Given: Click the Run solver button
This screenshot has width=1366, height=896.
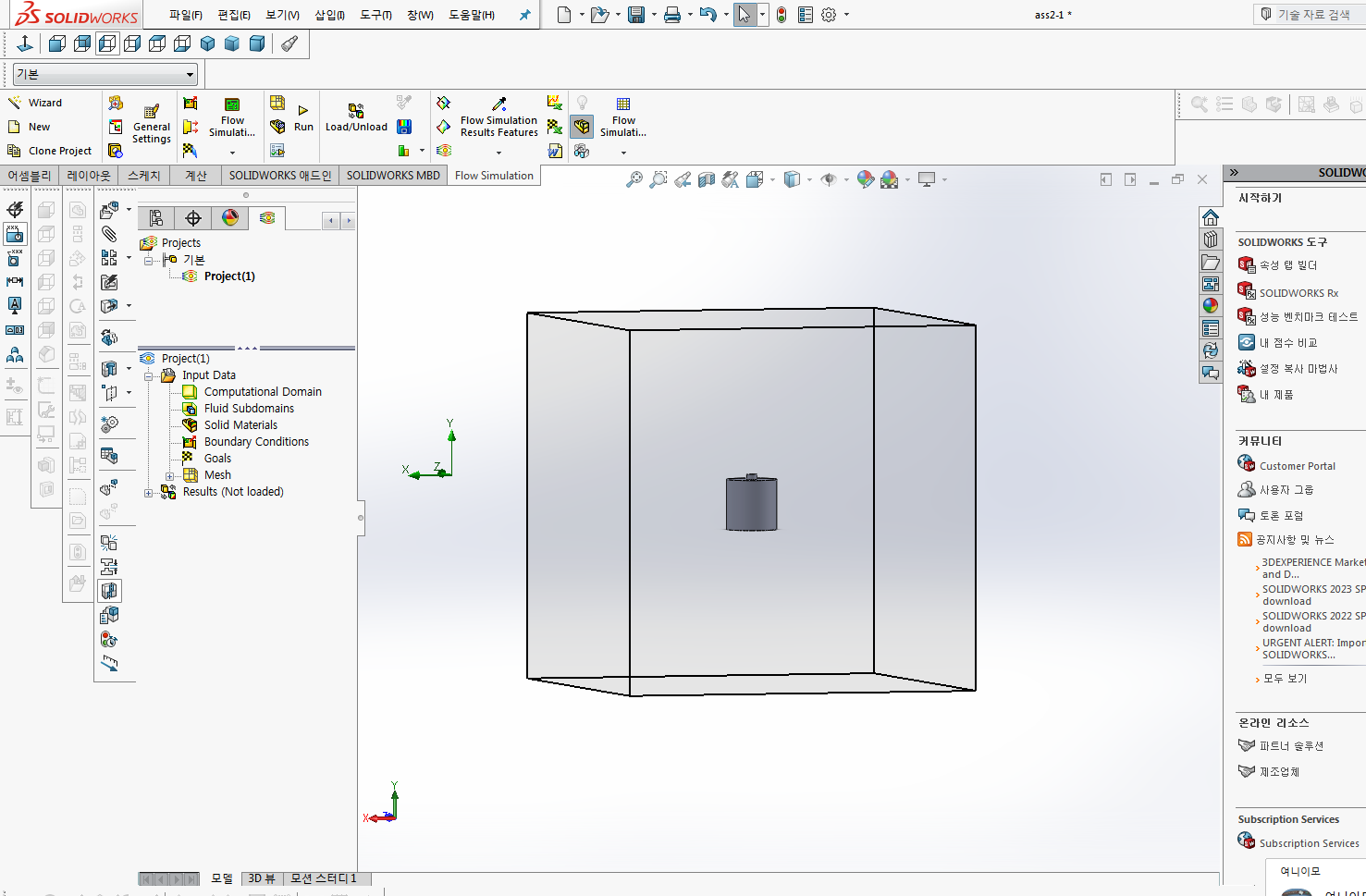Looking at the screenshot, I should point(303,118).
